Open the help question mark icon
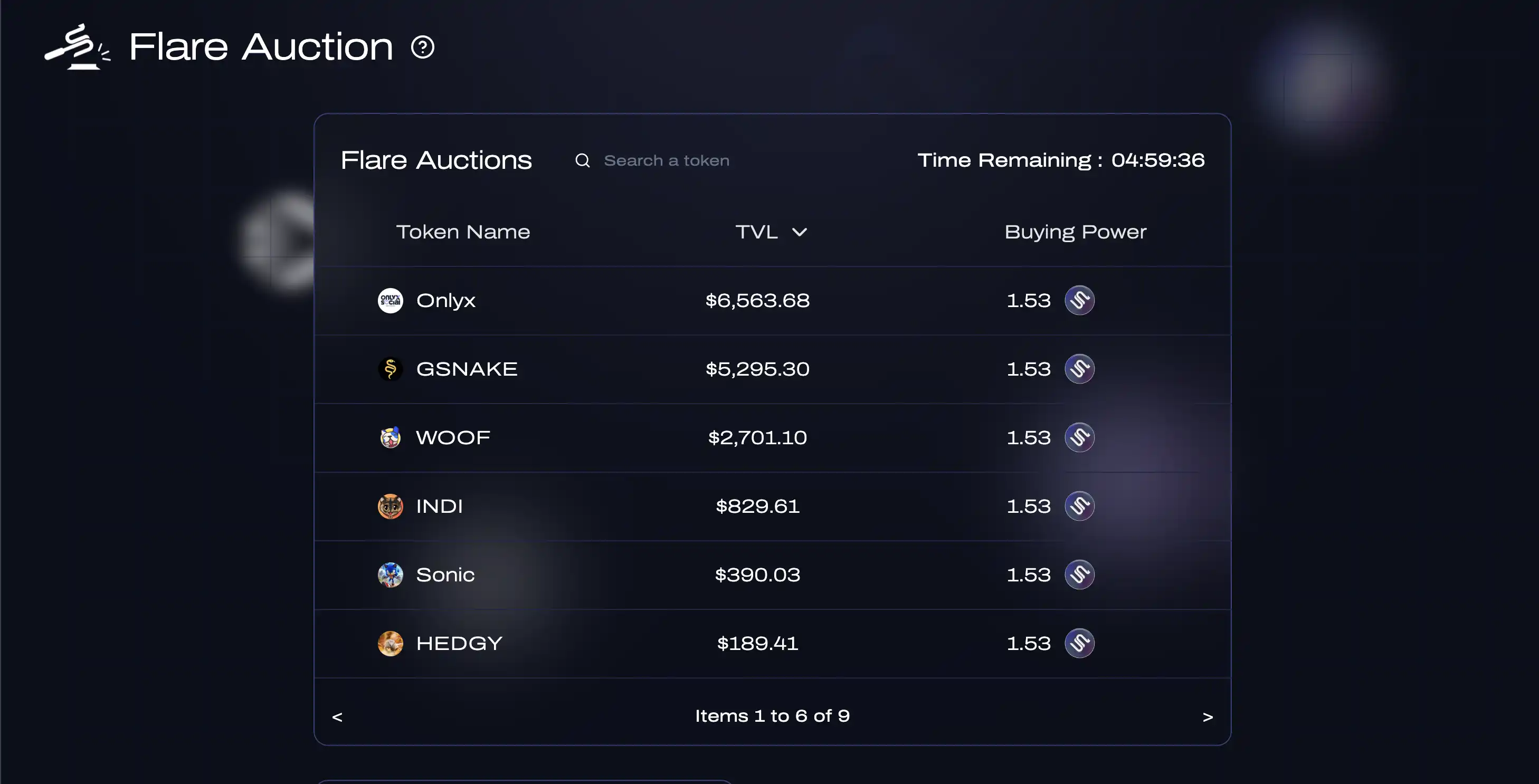 pos(422,47)
